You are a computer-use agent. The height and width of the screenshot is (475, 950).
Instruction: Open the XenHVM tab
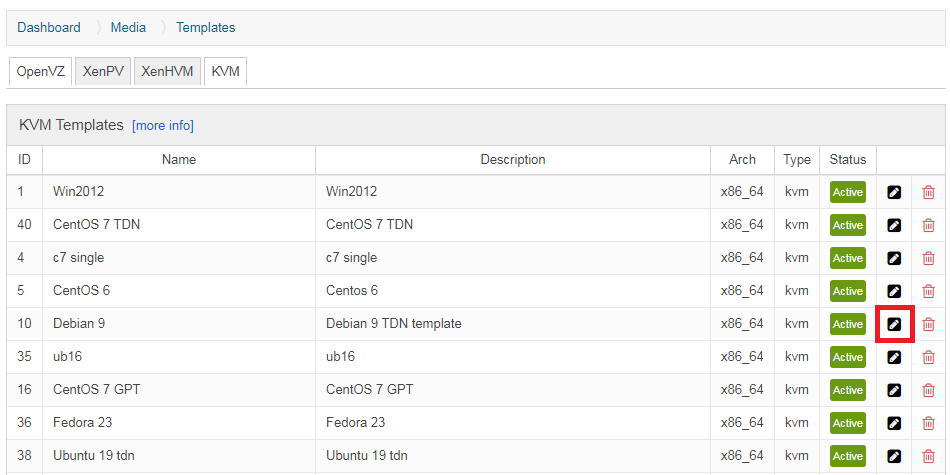[x=167, y=71]
